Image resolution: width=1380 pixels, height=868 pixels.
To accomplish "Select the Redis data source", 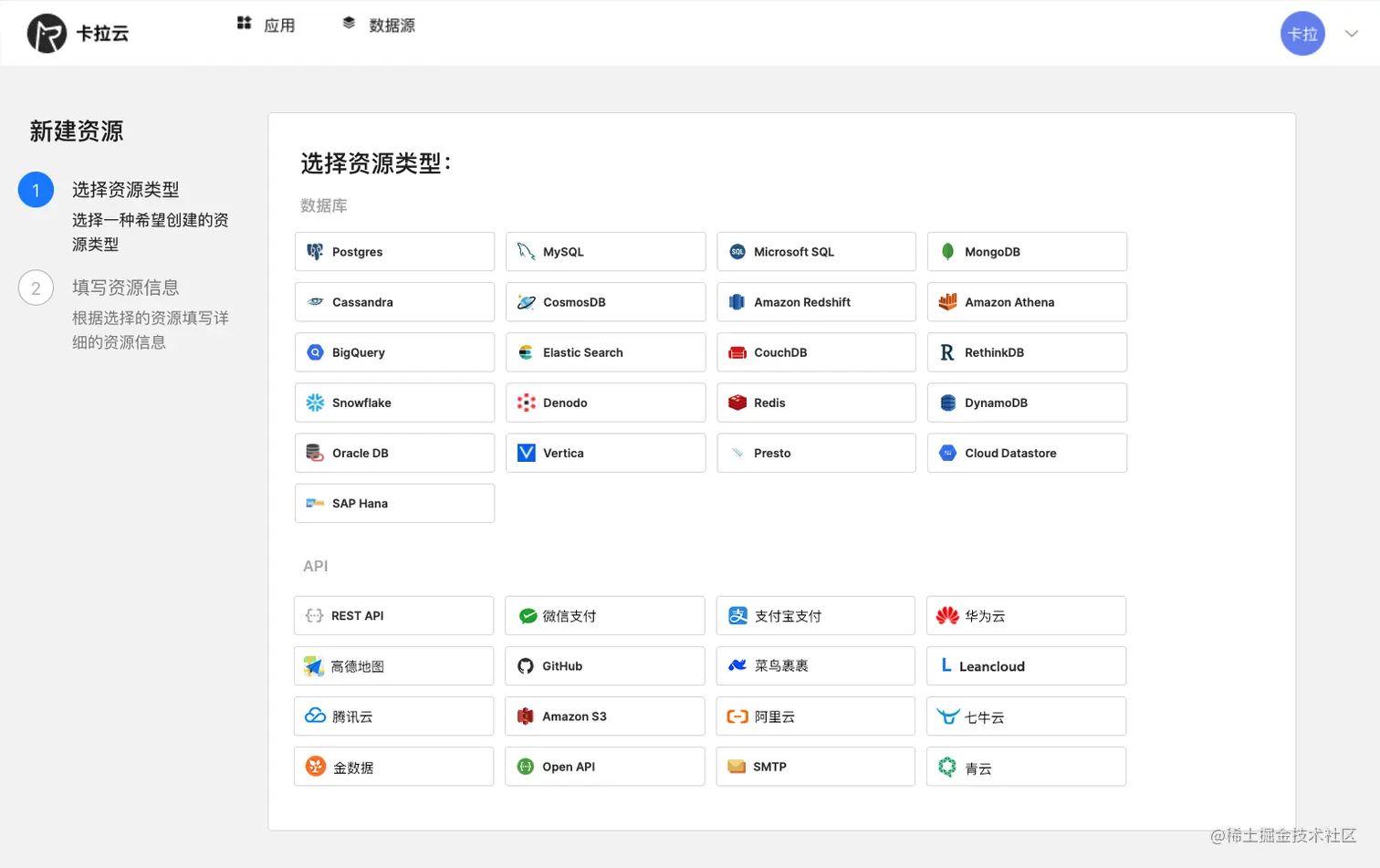I will (x=815, y=403).
